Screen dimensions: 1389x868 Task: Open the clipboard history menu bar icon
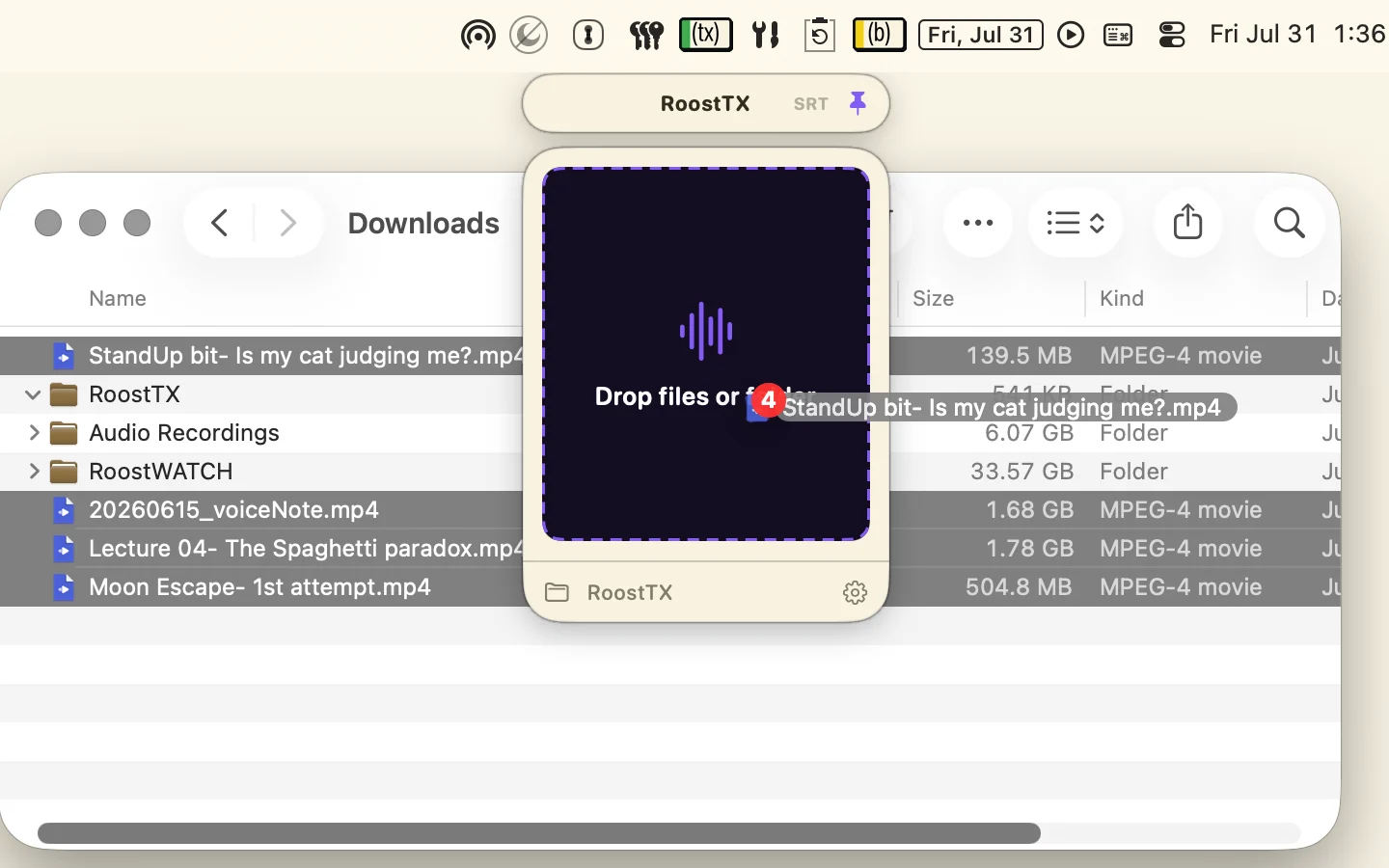click(x=820, y=36)
